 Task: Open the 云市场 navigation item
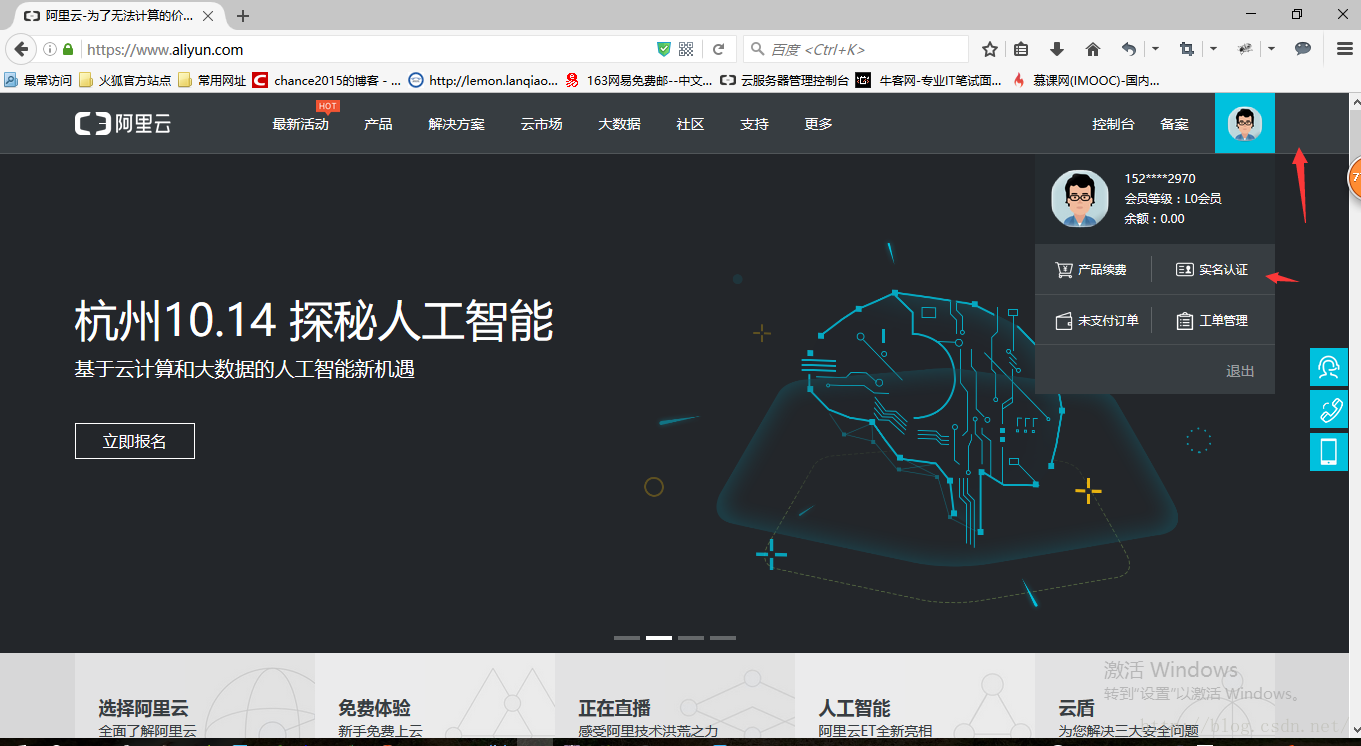541,124
